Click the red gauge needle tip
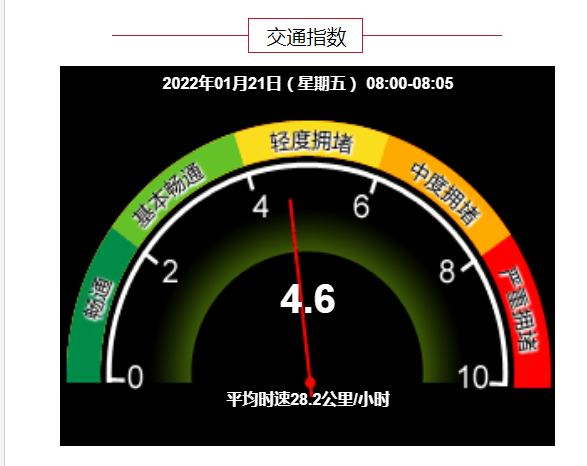587x466 pixels. (x=290, y=201)
